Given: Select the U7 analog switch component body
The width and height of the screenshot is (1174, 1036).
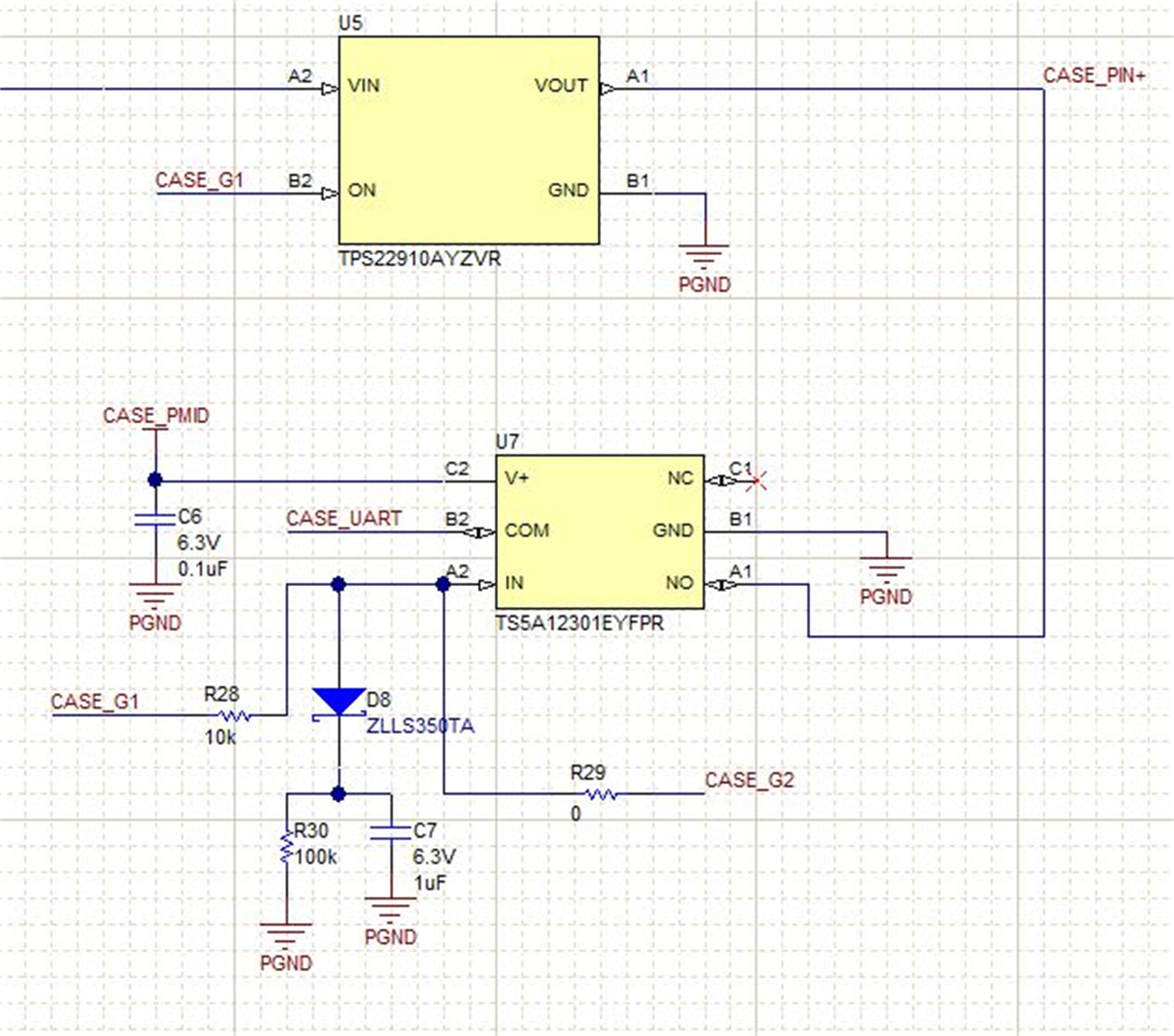Looking at the screenshot, I should (599, 531).
